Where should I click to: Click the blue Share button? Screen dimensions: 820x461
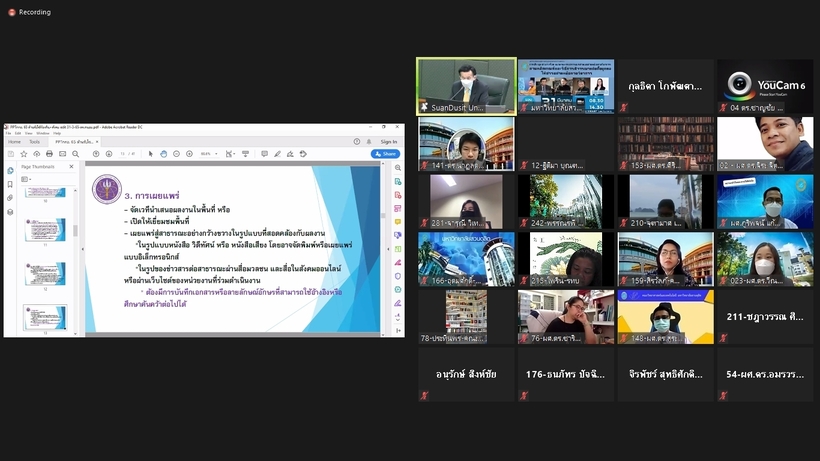point(385,154)
